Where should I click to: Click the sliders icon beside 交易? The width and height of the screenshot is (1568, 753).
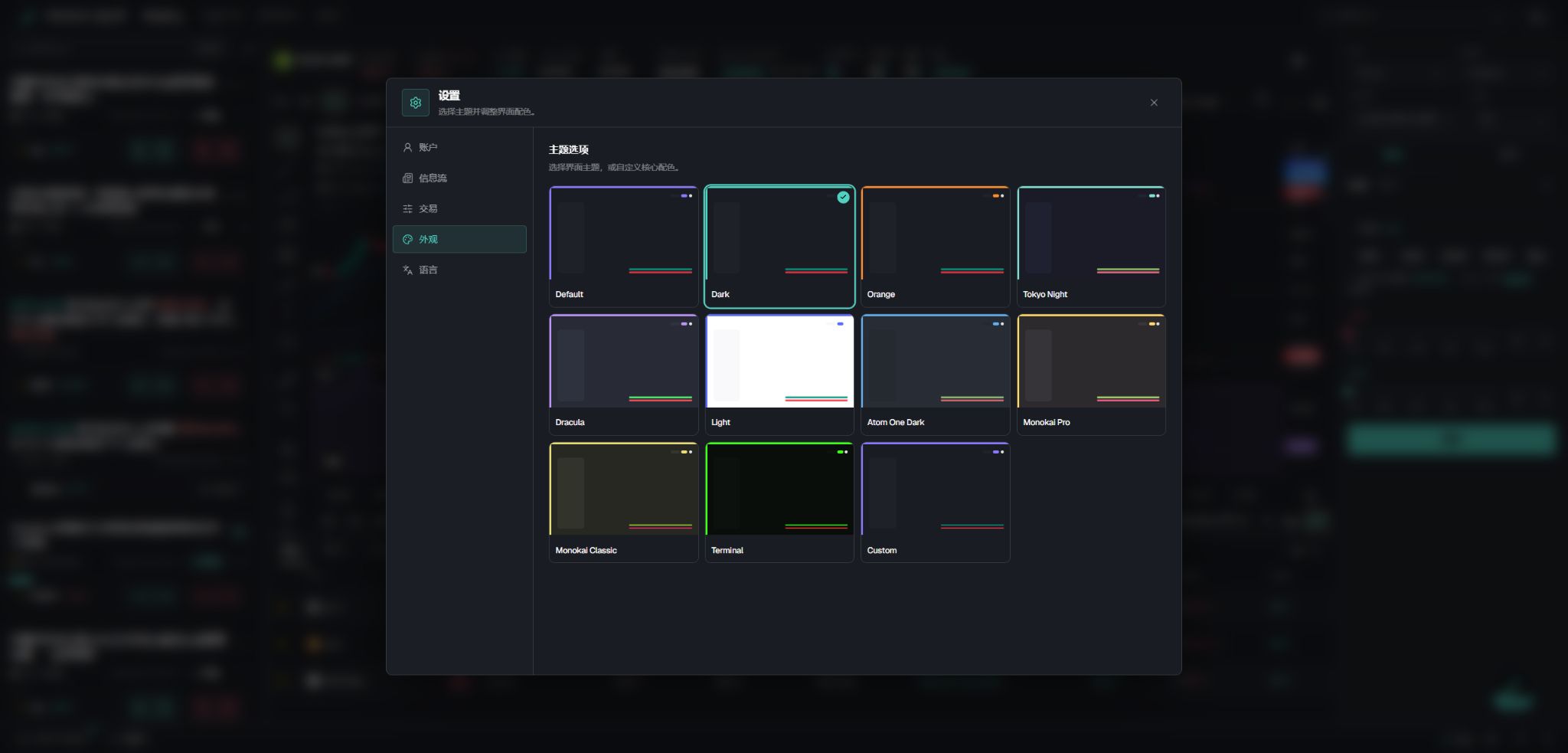tap(407, 208)
